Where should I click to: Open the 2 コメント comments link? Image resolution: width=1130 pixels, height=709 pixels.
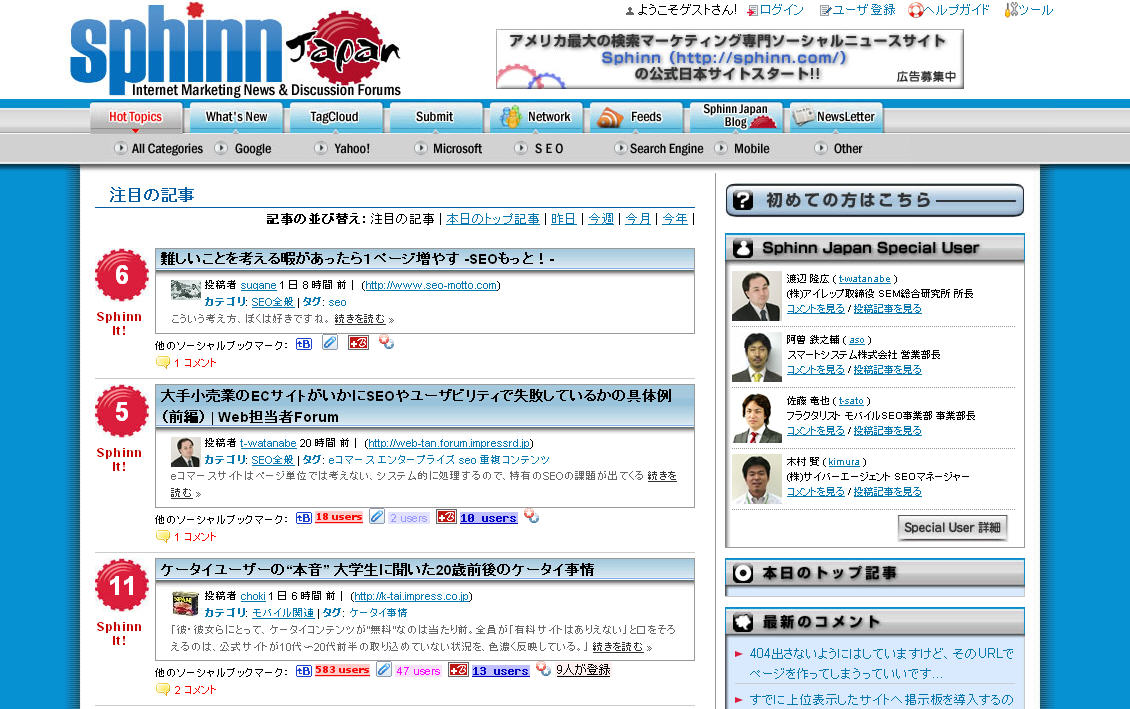[195, 690]
